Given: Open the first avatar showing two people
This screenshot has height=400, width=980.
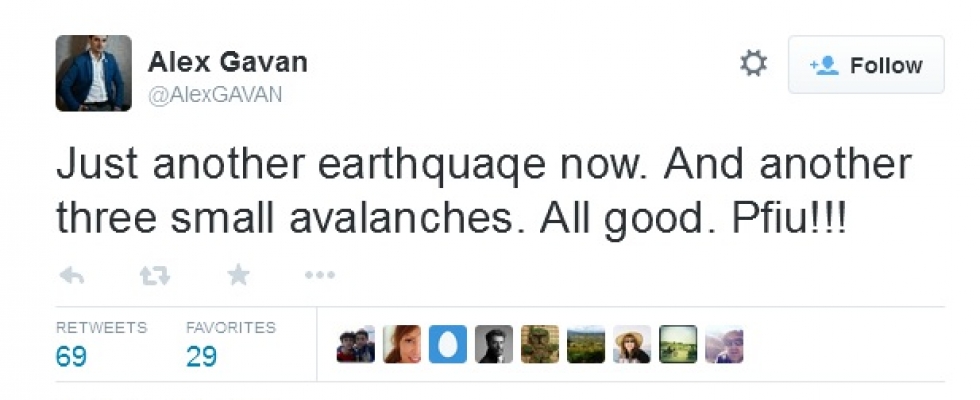Looking at the screenshot, I should [x=356, y=345].
